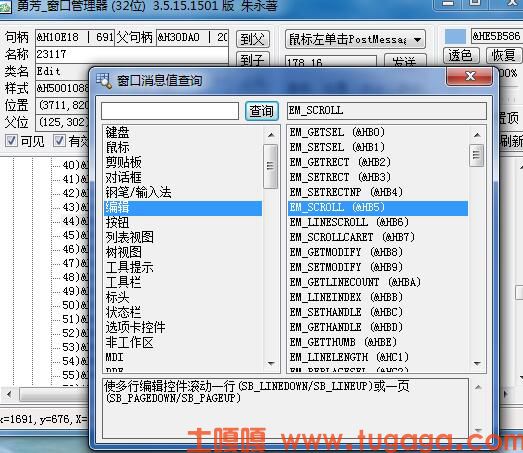Click 透色 button in main window
The width and height of the screenshot is (523, 453).
[461, 55]
